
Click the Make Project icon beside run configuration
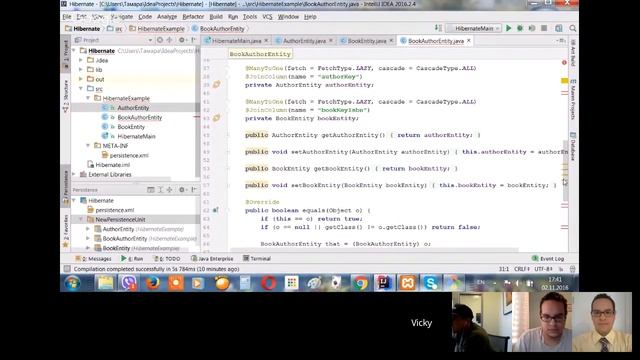coord(438,28)
